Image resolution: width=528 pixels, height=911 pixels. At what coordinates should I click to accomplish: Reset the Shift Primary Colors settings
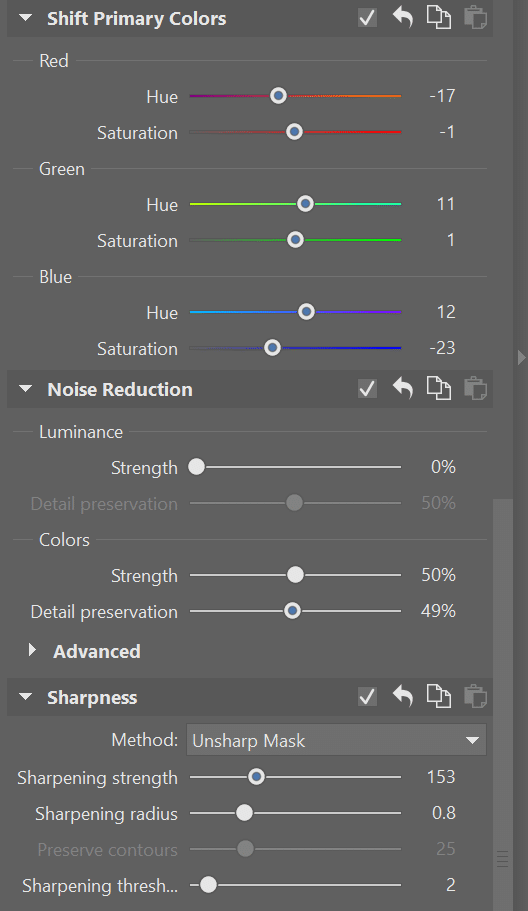403,18
